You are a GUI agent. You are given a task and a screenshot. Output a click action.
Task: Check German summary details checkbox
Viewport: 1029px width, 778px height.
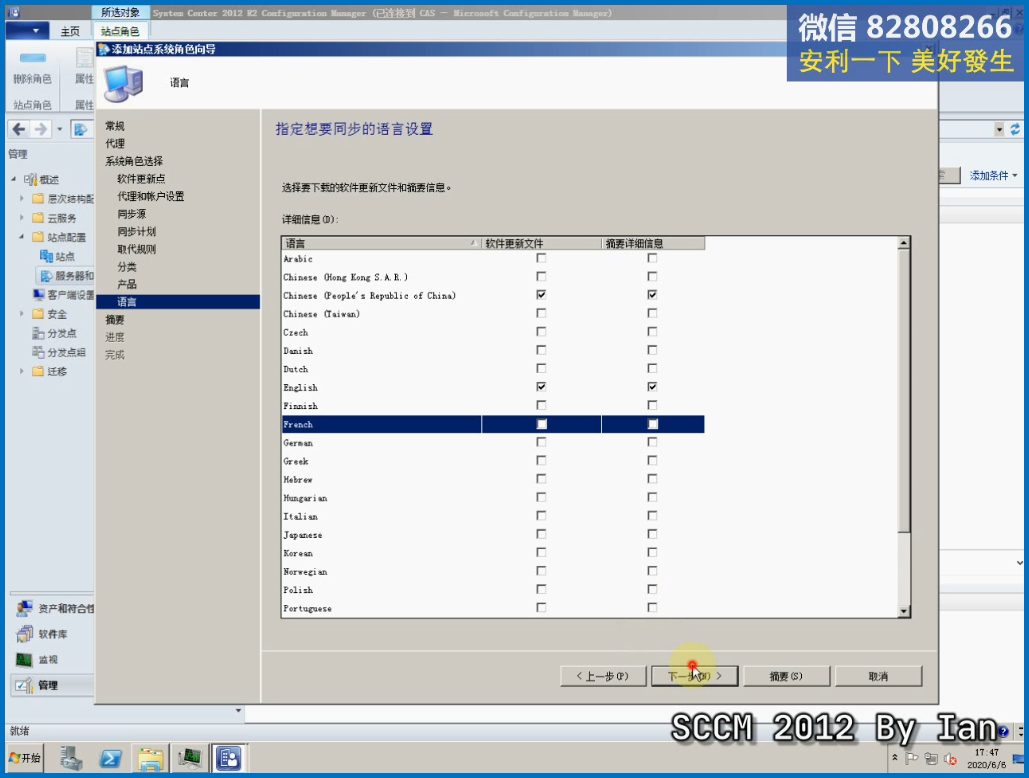tap(652, 442)
